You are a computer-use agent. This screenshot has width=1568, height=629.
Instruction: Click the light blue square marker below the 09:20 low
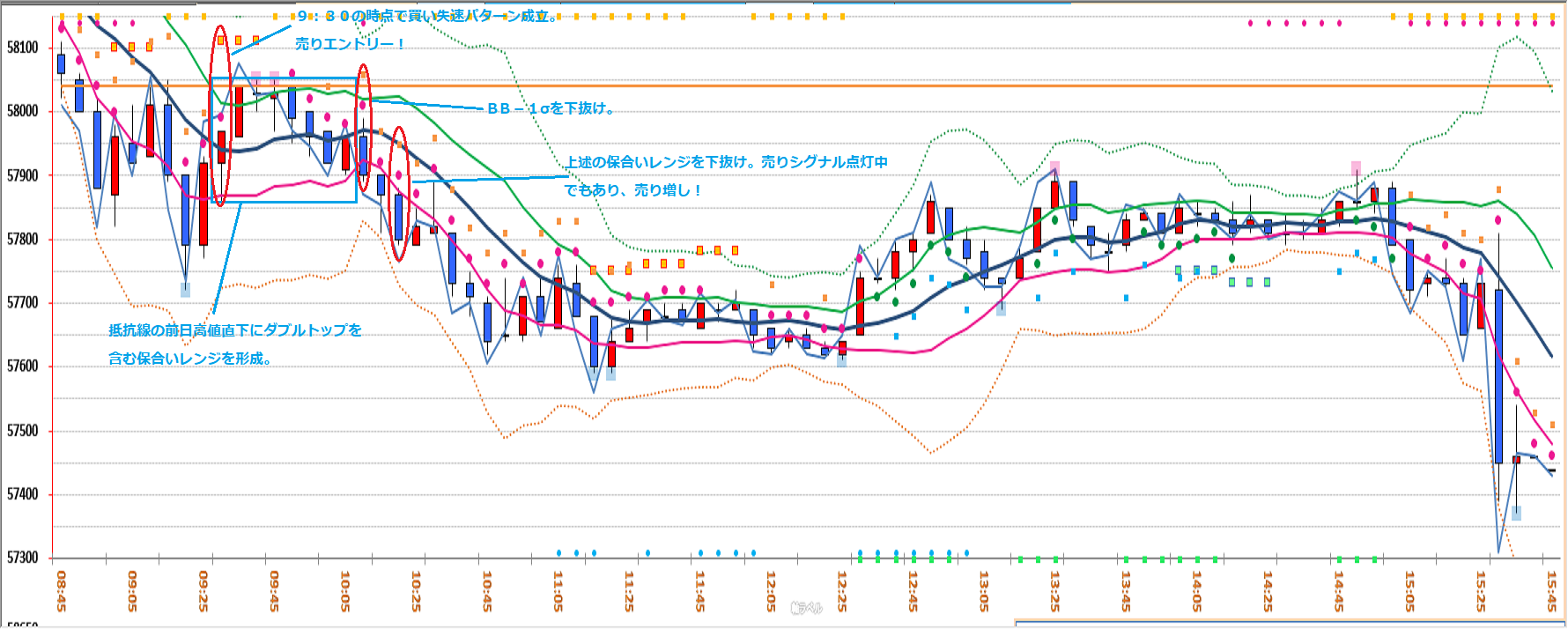(185, 289)
